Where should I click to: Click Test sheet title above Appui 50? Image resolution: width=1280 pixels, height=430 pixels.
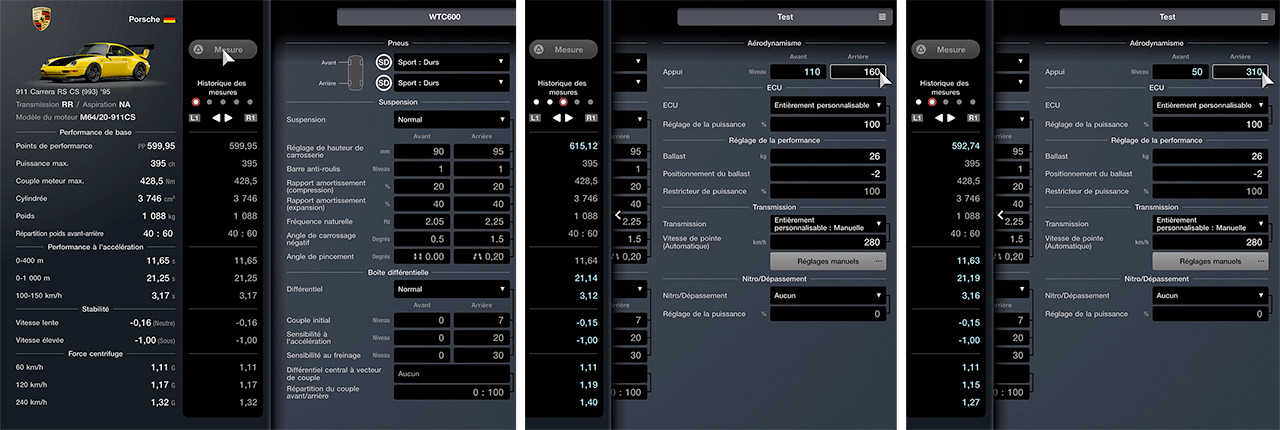[1166, 17]
